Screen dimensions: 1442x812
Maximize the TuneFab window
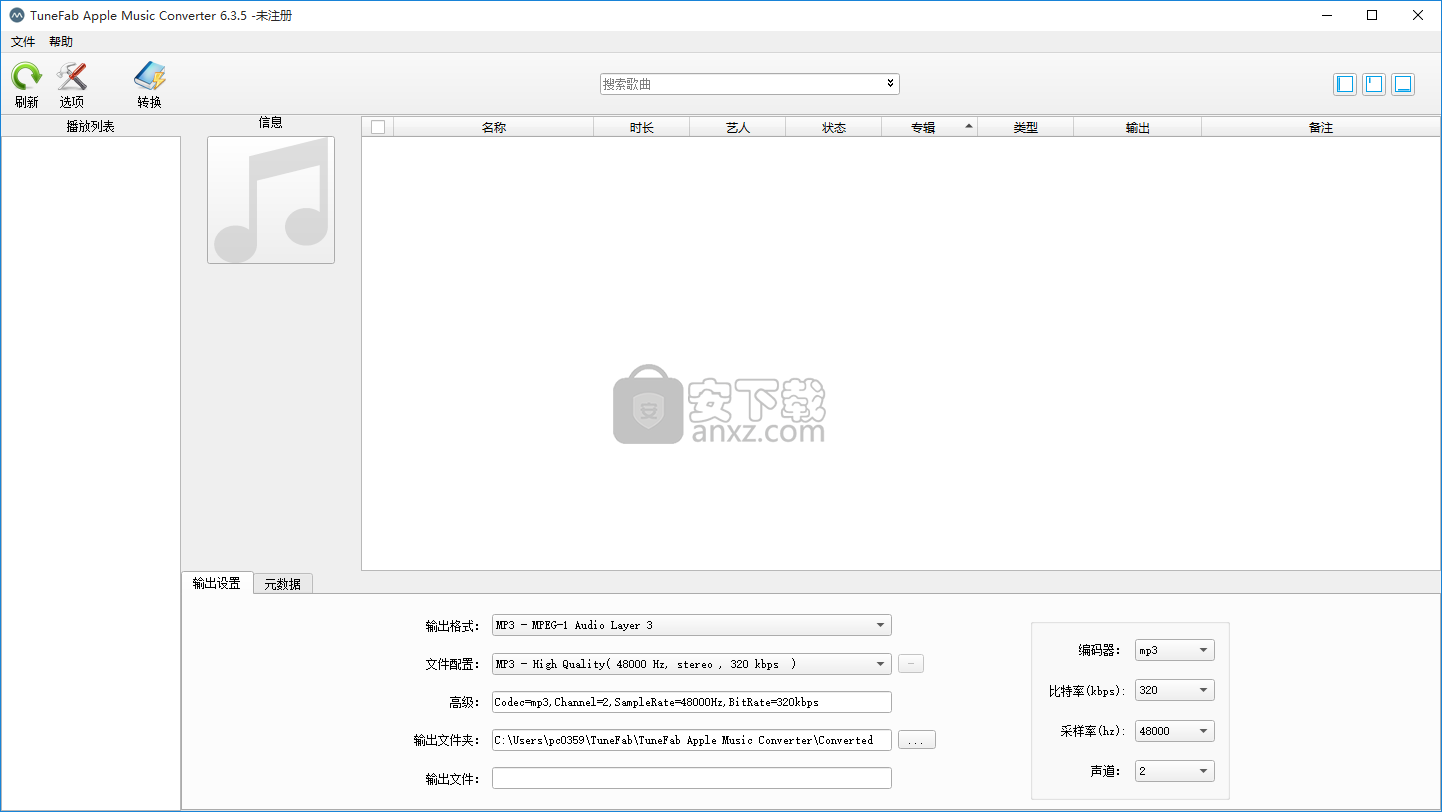tap(1372, 15)
